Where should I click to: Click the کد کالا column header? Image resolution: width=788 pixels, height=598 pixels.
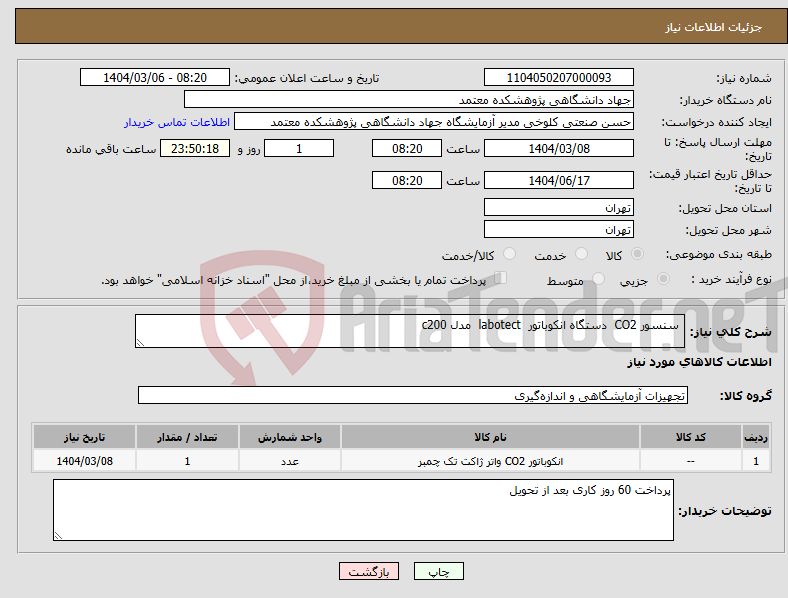tap(691, 437)
